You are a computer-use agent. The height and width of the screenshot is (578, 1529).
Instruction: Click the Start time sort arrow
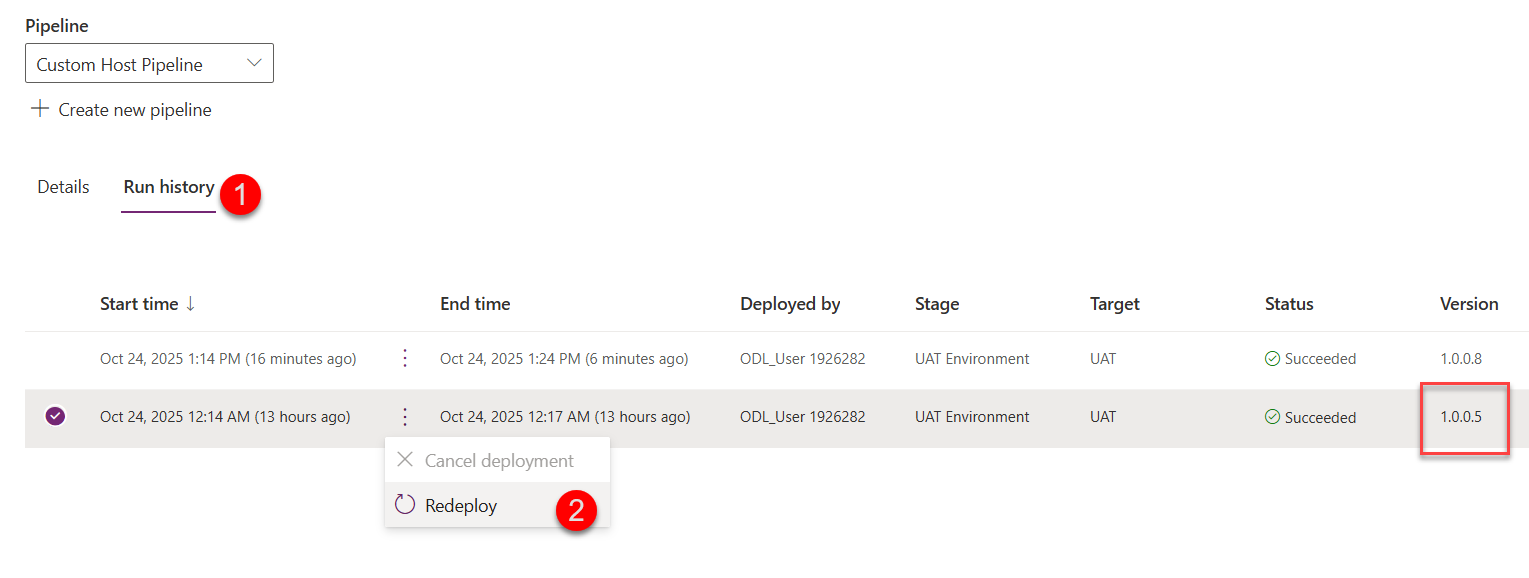pos(190,304)
